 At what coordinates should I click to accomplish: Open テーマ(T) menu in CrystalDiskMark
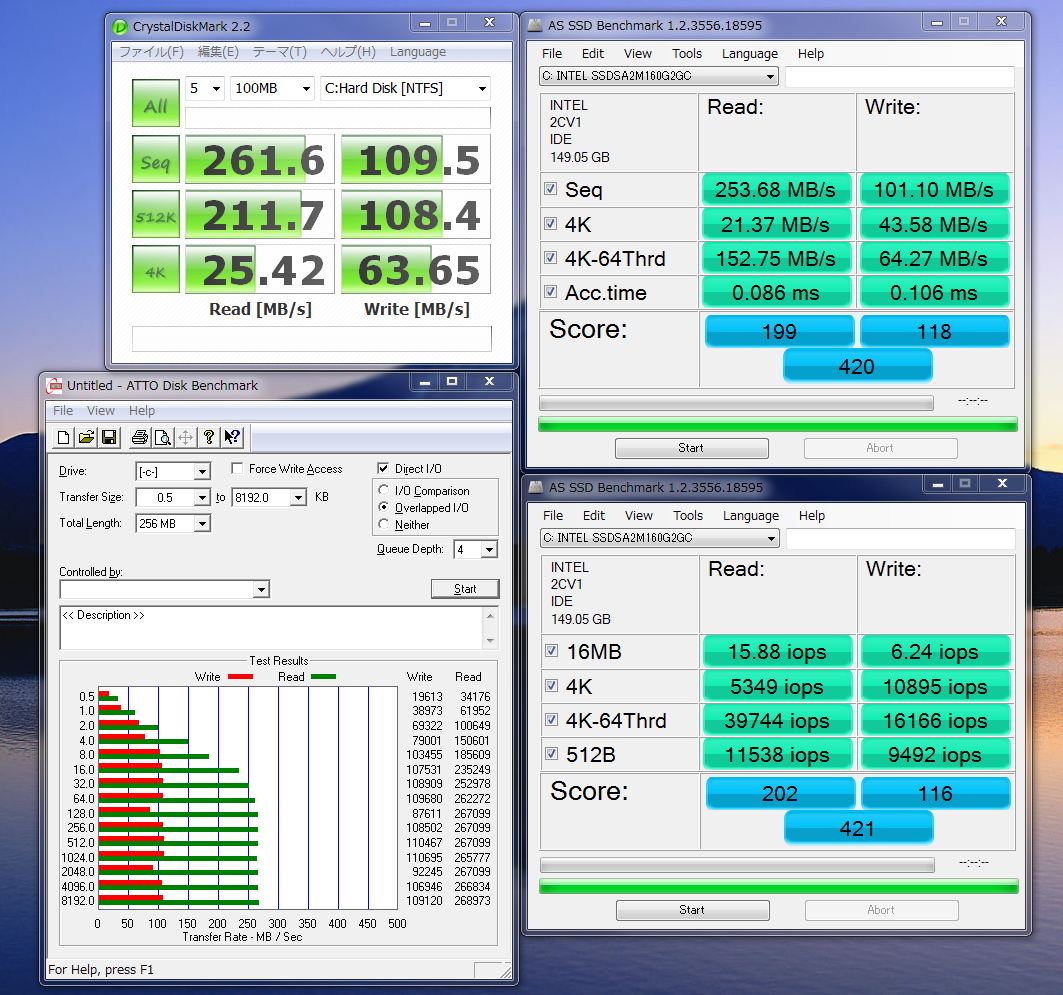[279, 52]
